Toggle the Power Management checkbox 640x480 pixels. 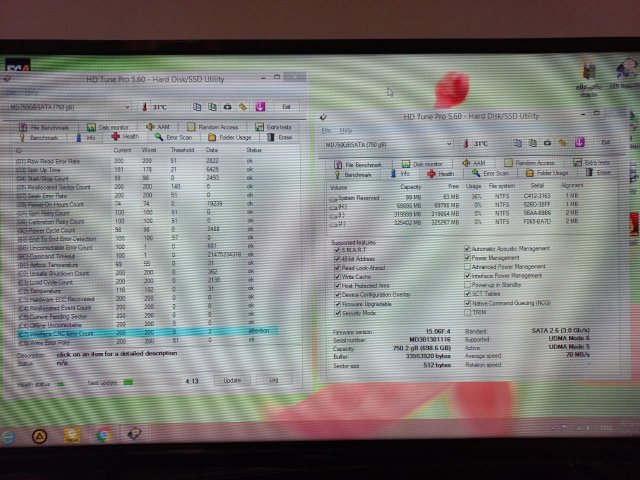pos(467,257)
